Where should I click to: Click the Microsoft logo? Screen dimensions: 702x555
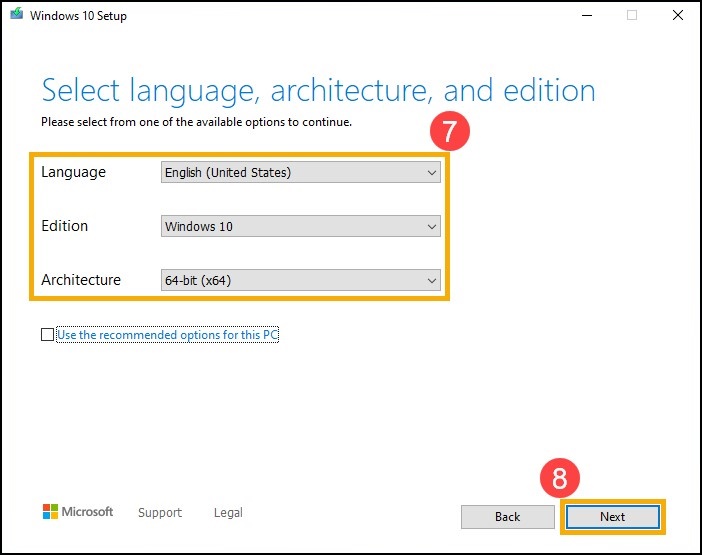point(78,512)
